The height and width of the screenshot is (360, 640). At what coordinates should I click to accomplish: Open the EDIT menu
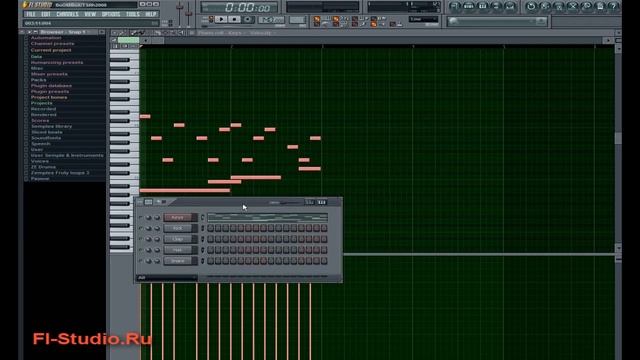click(46, 14)
